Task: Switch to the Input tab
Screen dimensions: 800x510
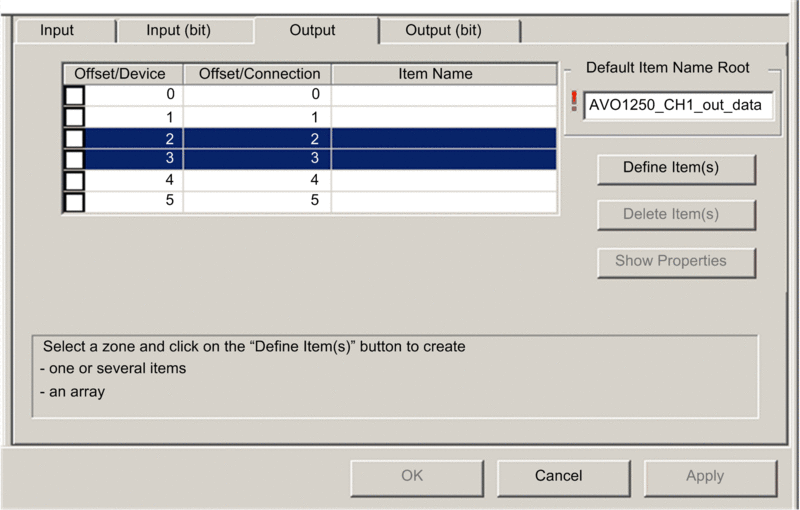Action: point(57,30)
